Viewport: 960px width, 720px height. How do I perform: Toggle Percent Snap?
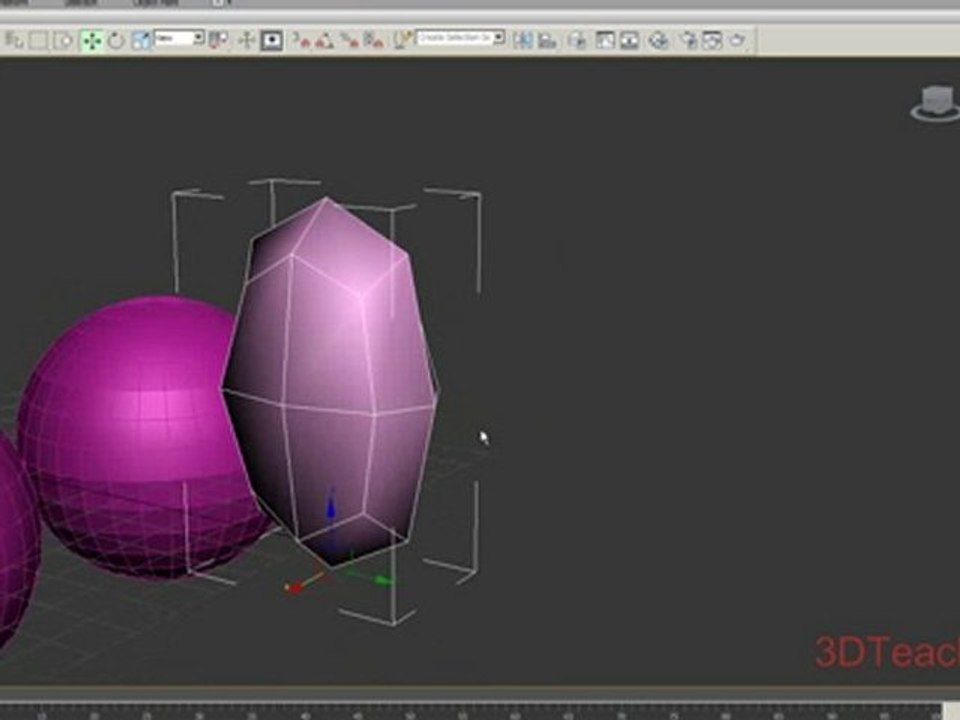349,40
